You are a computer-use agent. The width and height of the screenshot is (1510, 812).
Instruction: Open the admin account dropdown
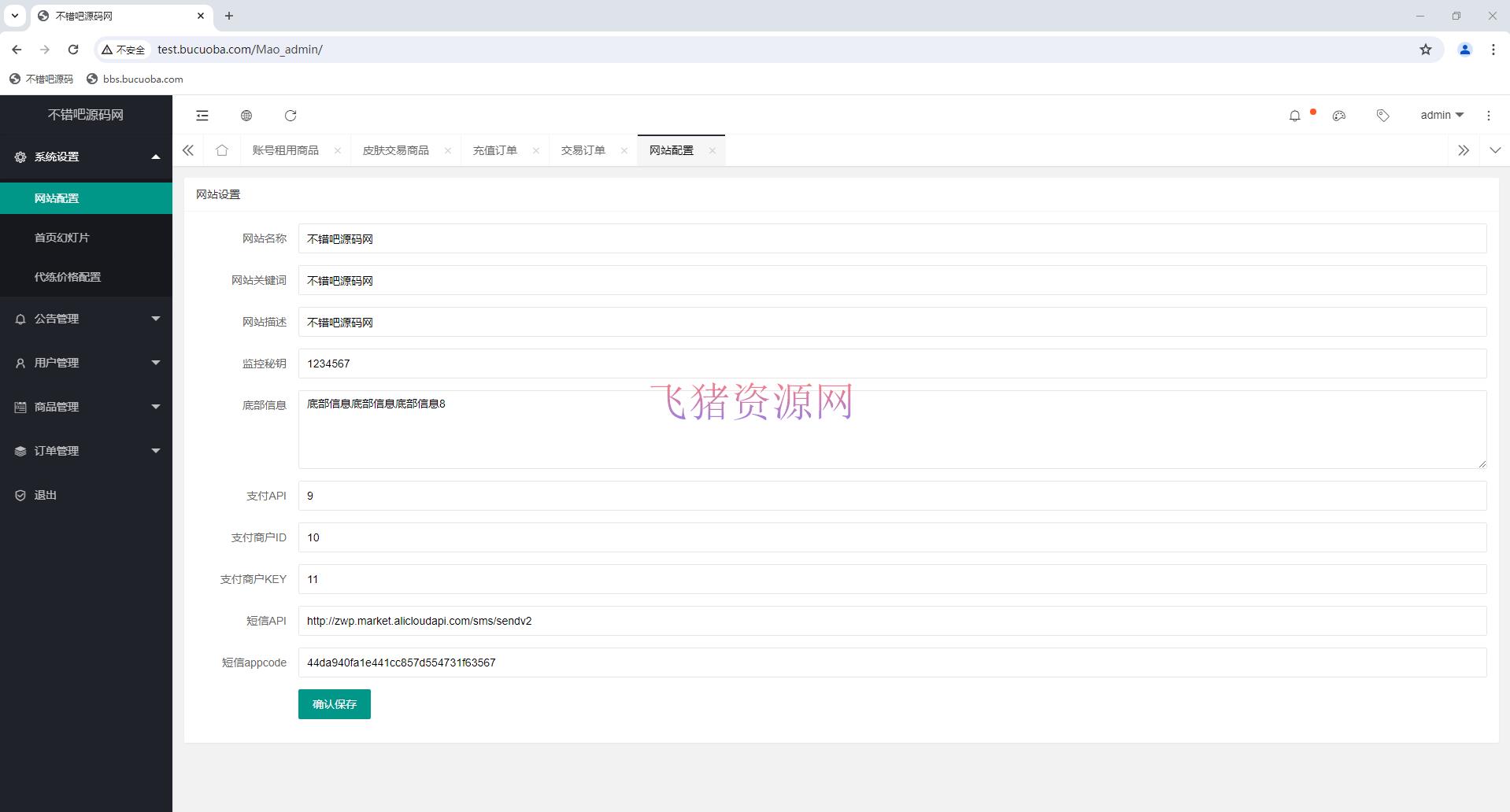coord(1440,115)
